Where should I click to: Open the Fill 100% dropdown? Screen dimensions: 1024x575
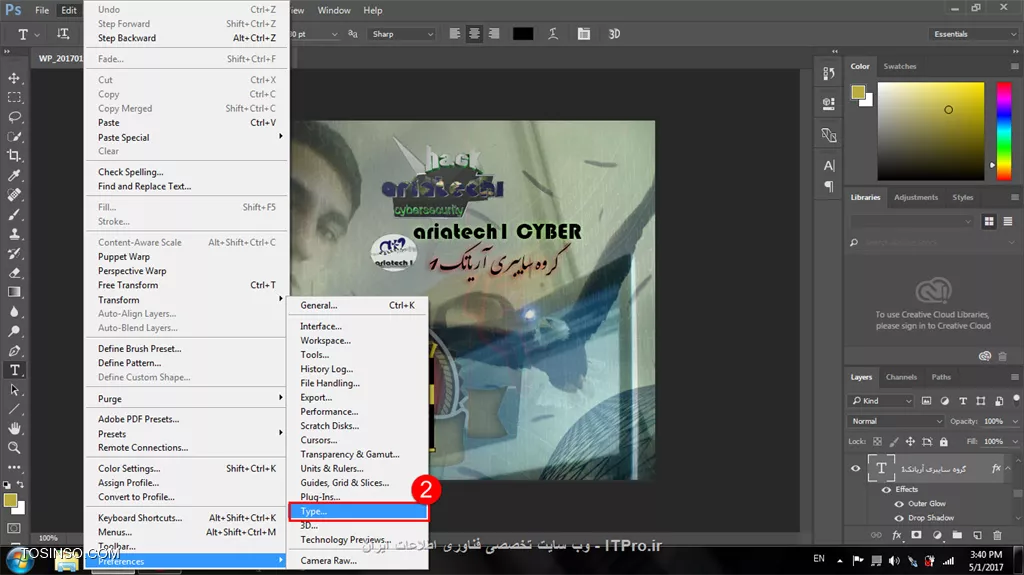(1014, 442)
